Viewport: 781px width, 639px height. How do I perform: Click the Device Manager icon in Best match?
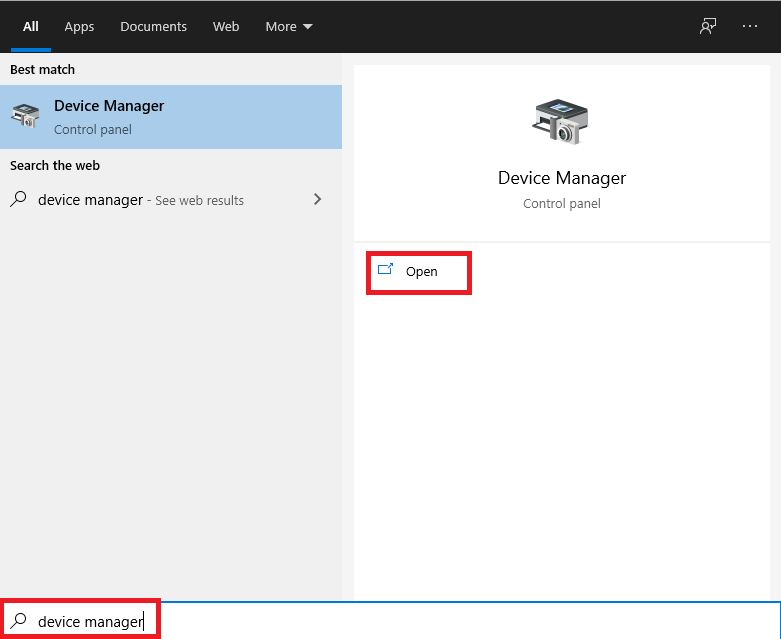[x=25, y=117]
